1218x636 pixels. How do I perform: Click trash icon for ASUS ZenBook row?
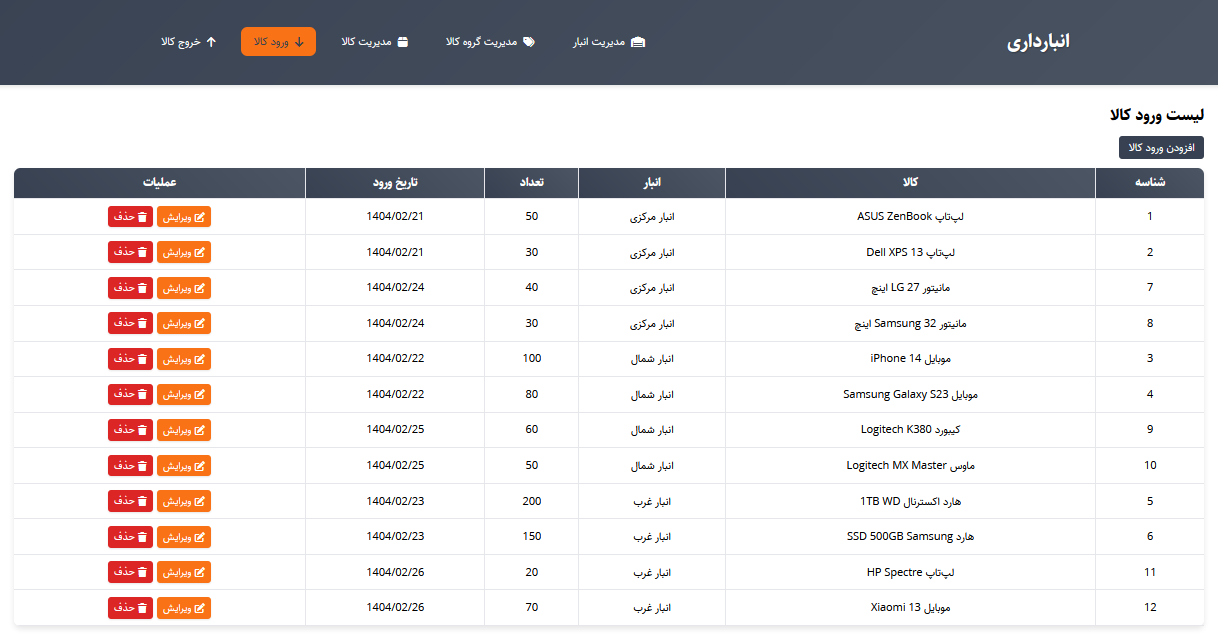pos(143,217)
